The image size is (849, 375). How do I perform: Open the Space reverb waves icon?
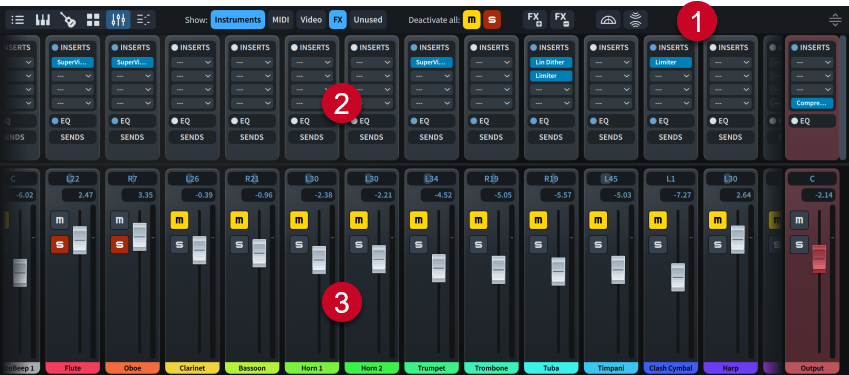click(635, 20)
